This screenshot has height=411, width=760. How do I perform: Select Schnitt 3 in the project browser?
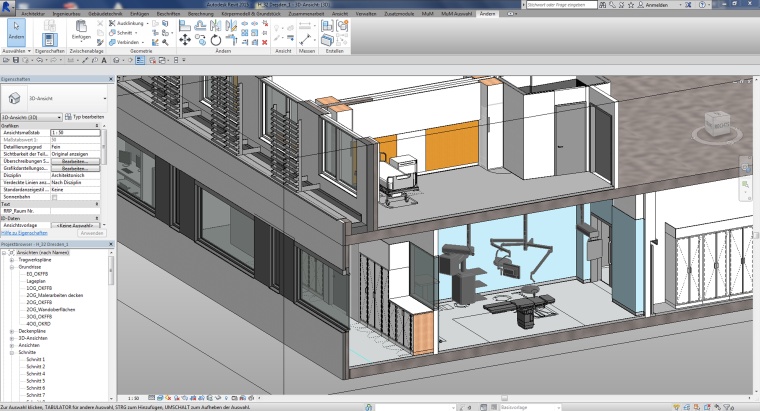coord(36,373)
